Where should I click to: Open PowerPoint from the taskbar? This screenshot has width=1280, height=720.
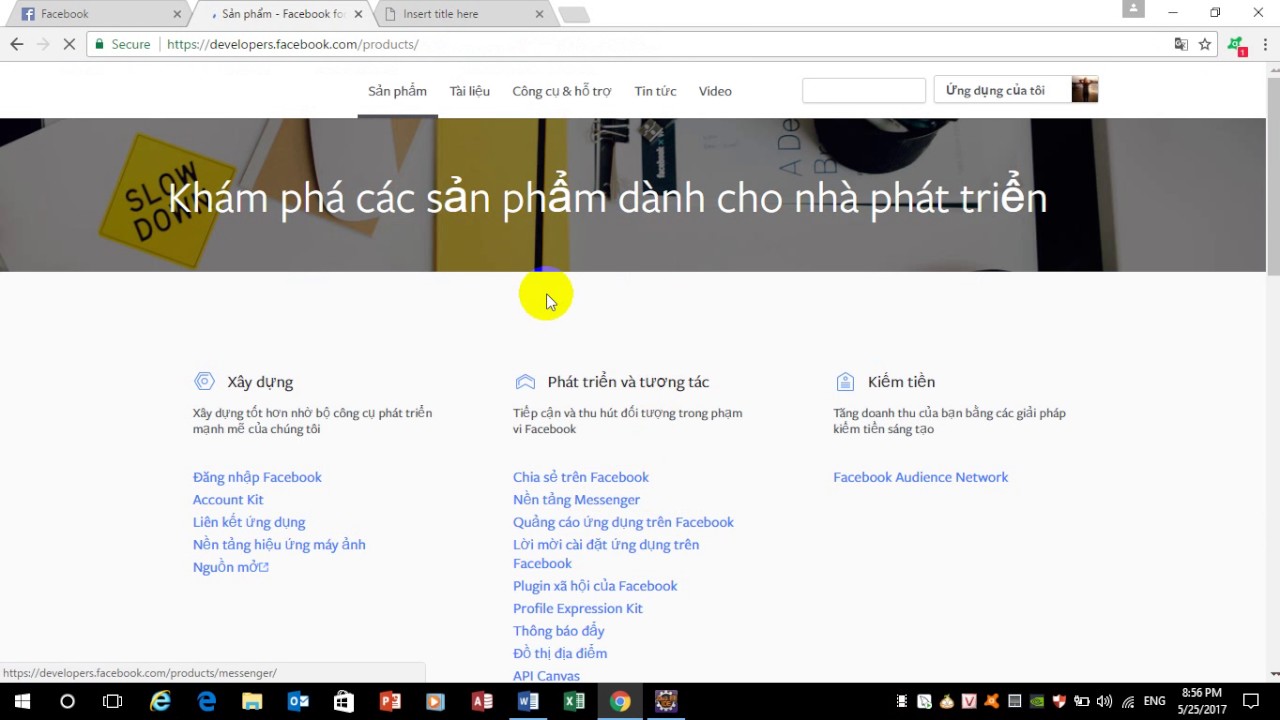point(390,701)
